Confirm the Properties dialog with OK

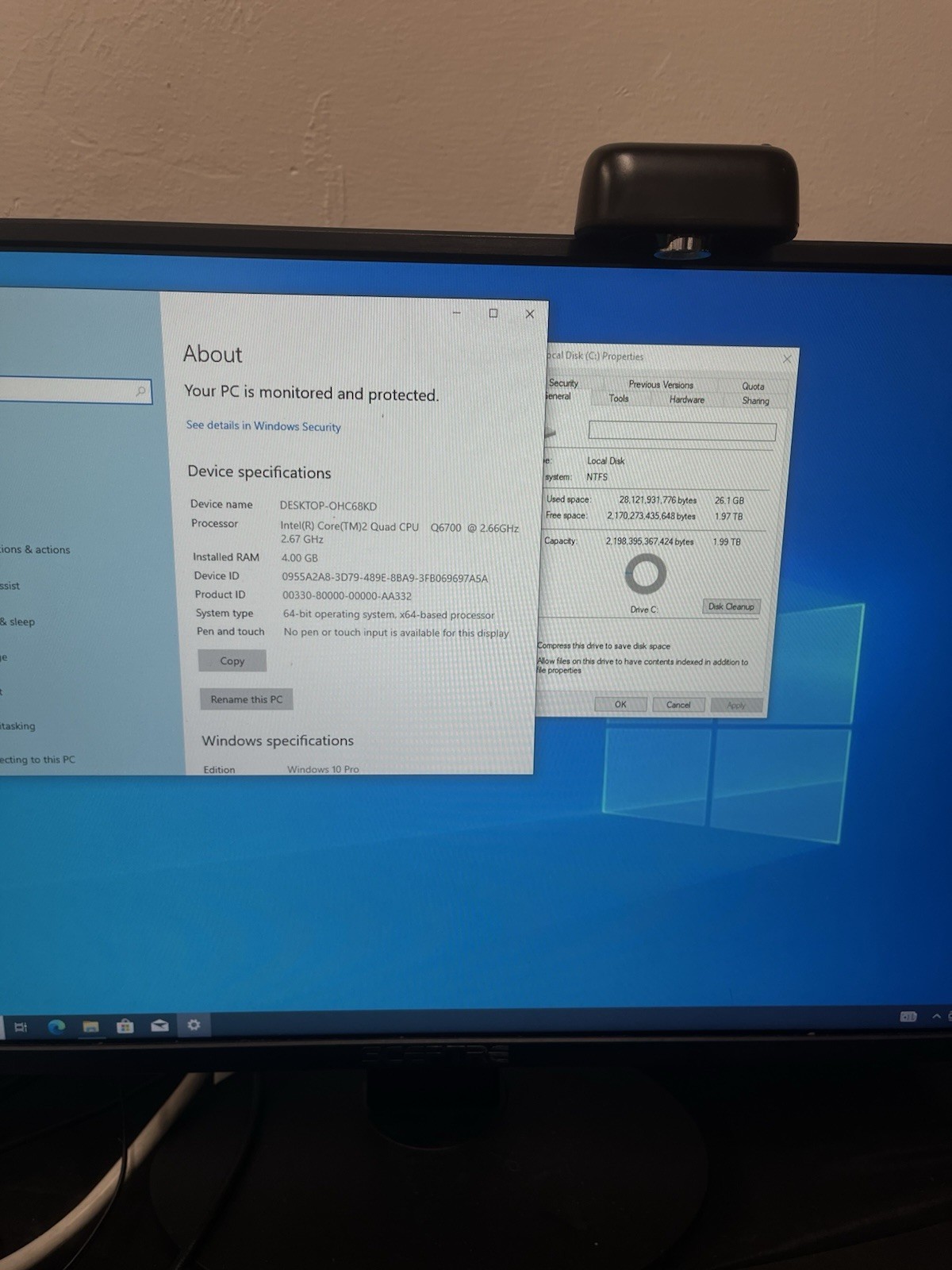click(x=620, y=704)
